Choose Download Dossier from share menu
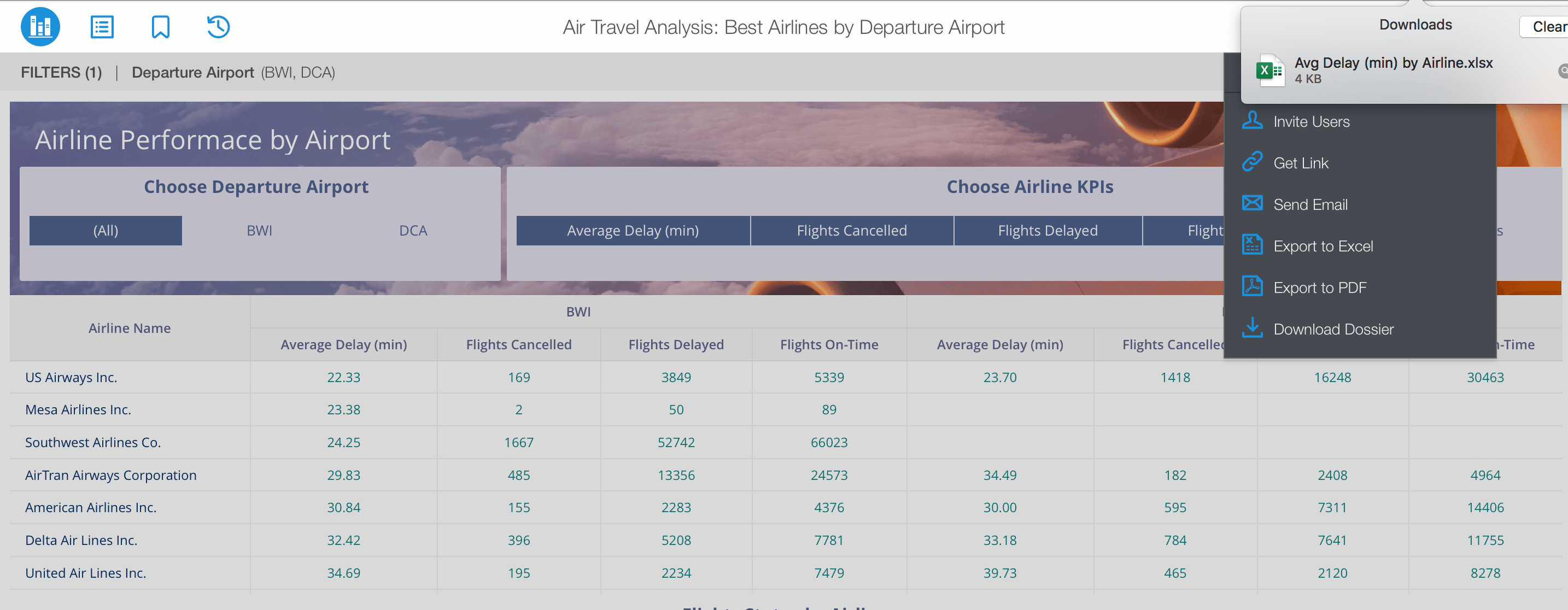This screenshot has height=610, width=1568. 1333,330
